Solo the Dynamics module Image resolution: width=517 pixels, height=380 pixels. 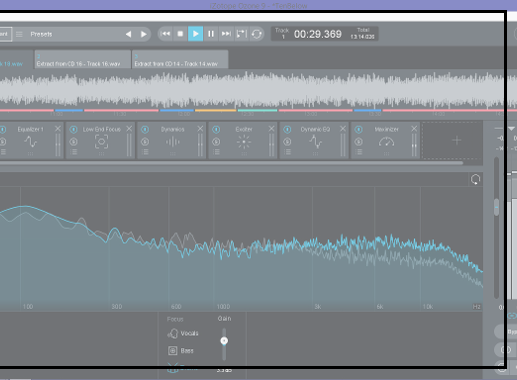pos(145,142)
